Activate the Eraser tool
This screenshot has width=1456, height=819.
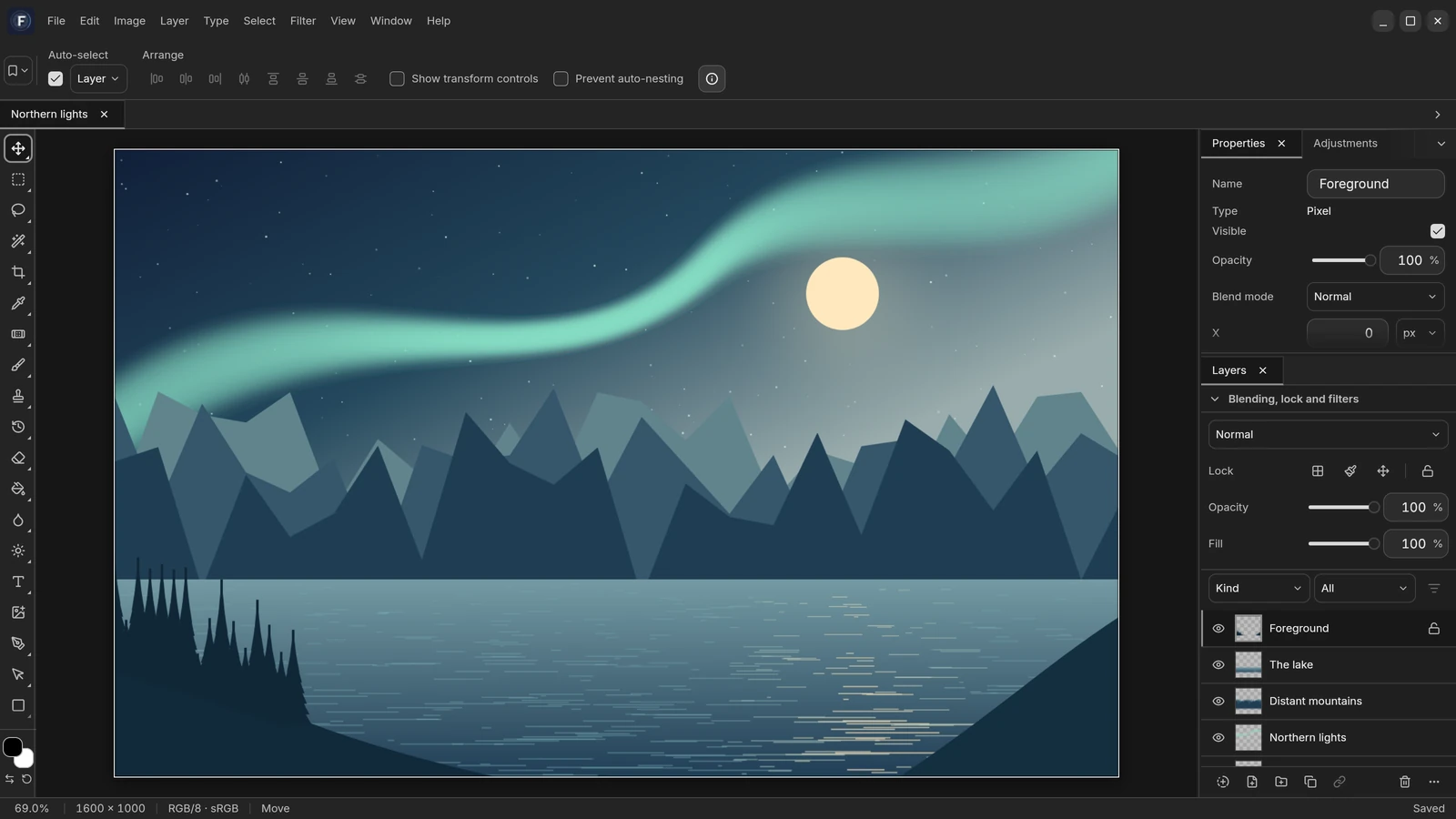point(18,458)
